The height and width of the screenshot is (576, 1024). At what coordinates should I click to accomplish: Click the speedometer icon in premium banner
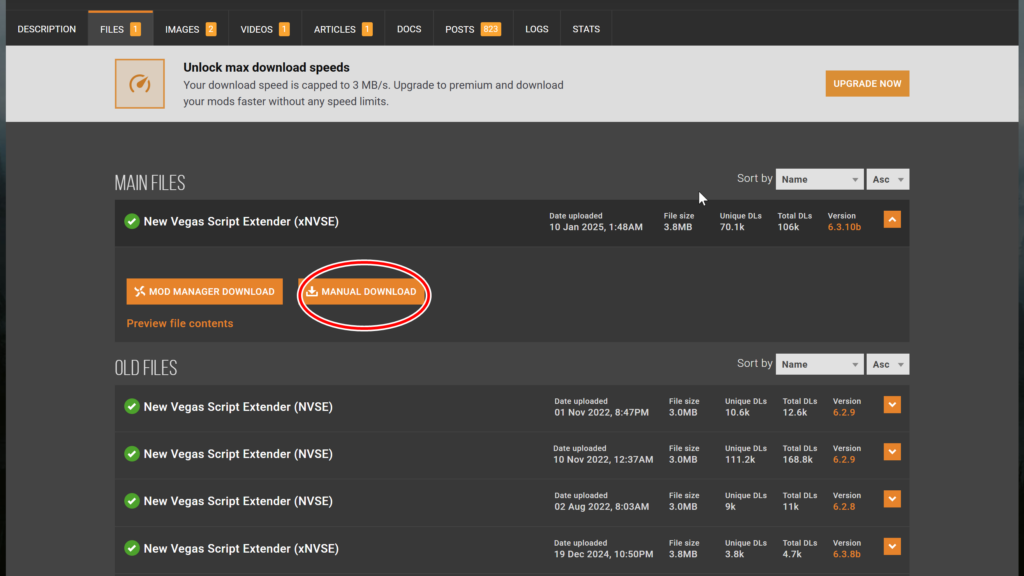pyautogui.click(x=139, y=84)
